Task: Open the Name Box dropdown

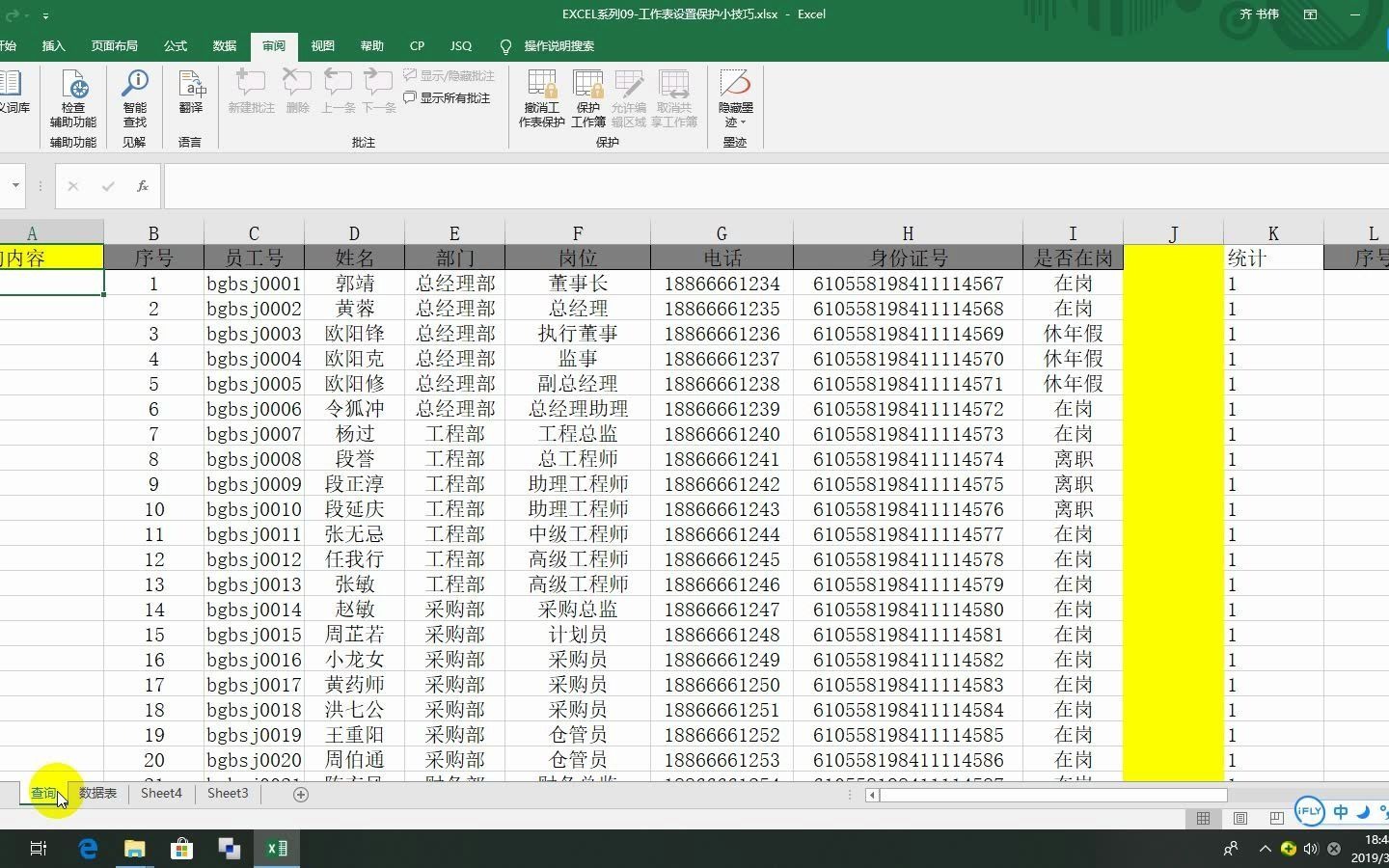Action: click(14, 186)
